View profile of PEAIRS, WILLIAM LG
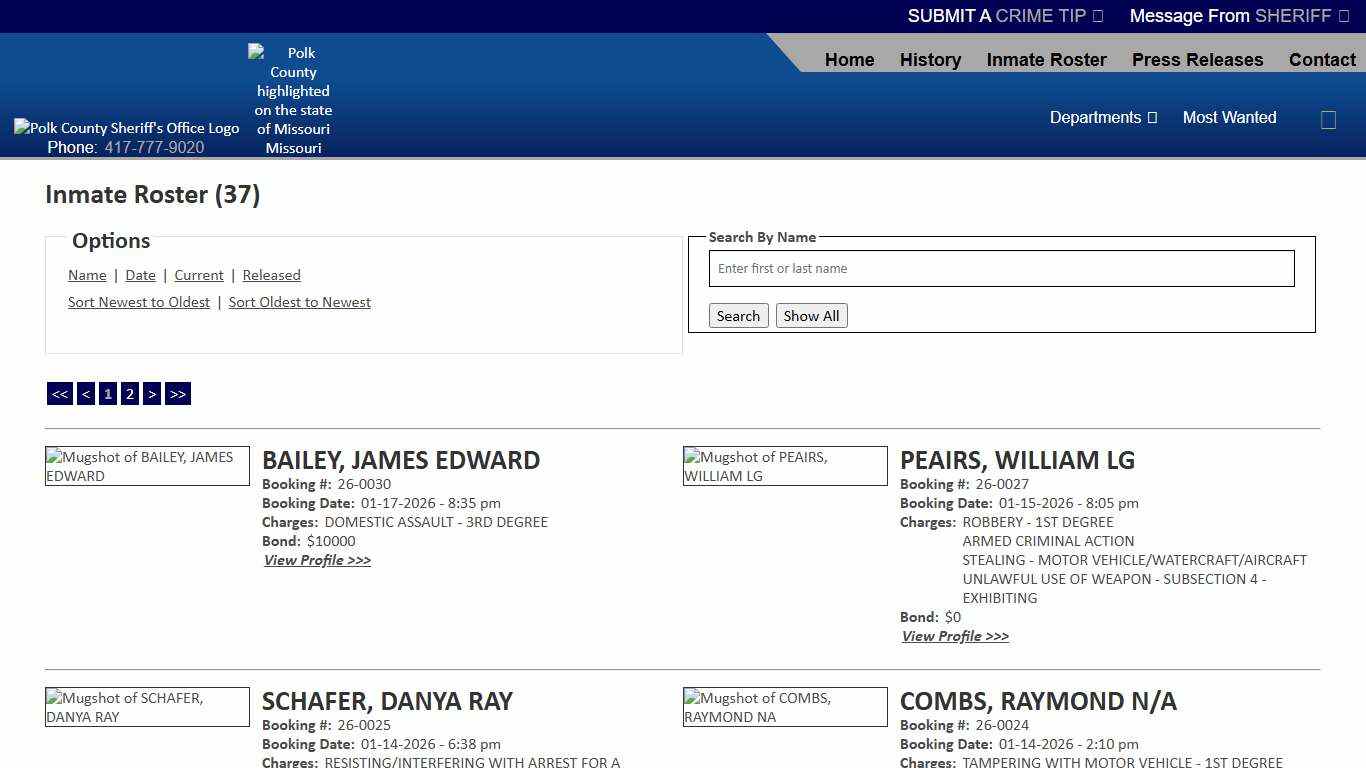Image resolution: width=1366 pixels, height=768 pixels. pyautogui.click(x=954, y=636)
